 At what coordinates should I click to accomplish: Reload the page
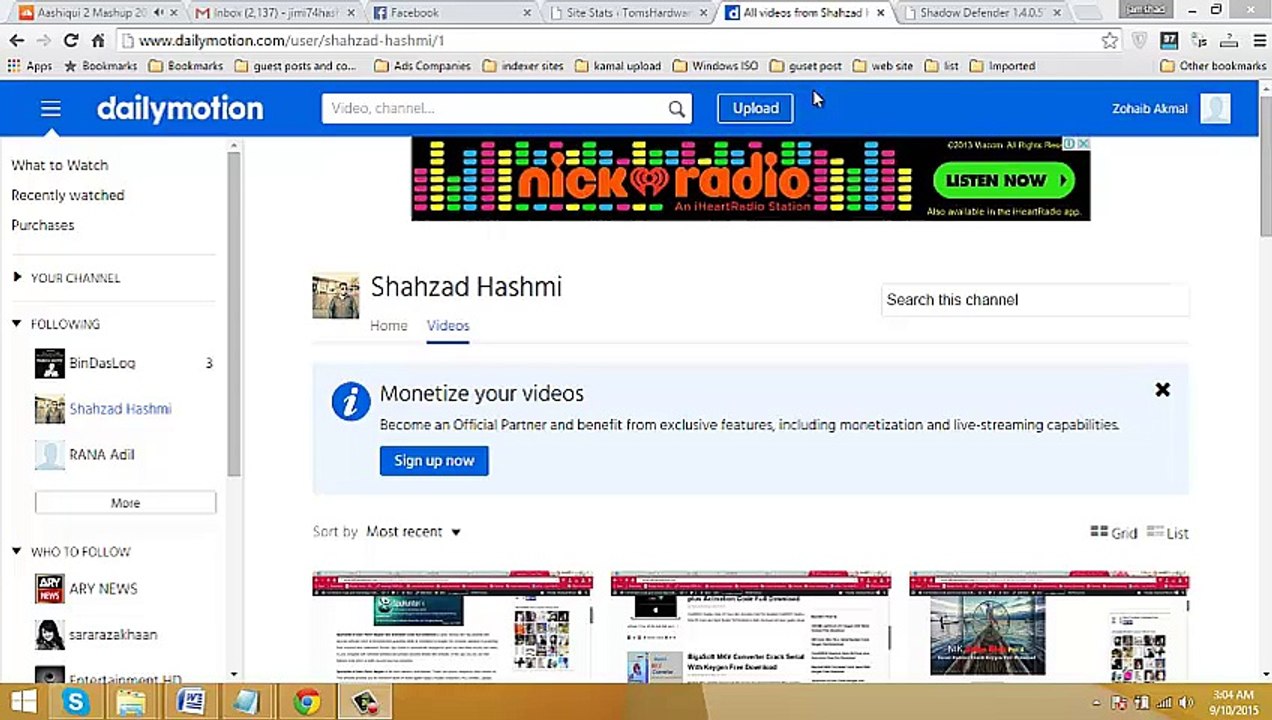pyautogui.click(x=70, y=40)
